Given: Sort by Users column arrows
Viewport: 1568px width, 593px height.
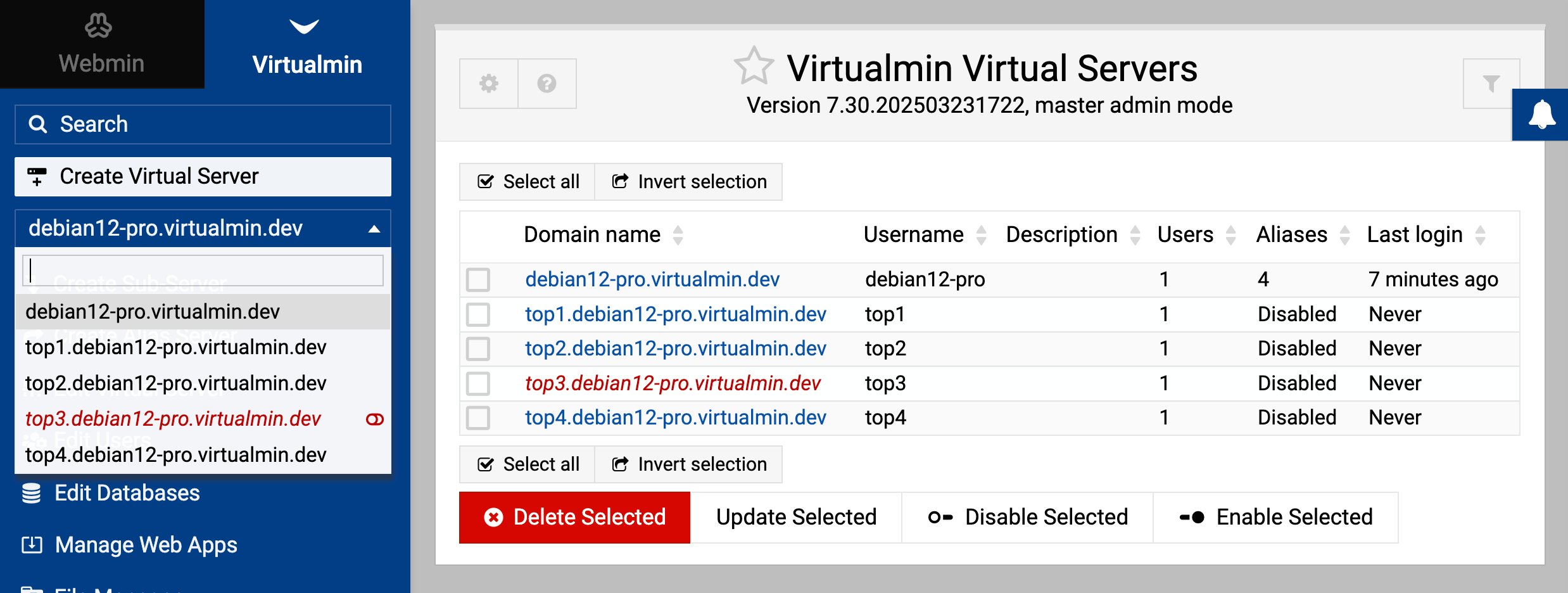Looking at the screenshot, I should [x=1230, y=235].
